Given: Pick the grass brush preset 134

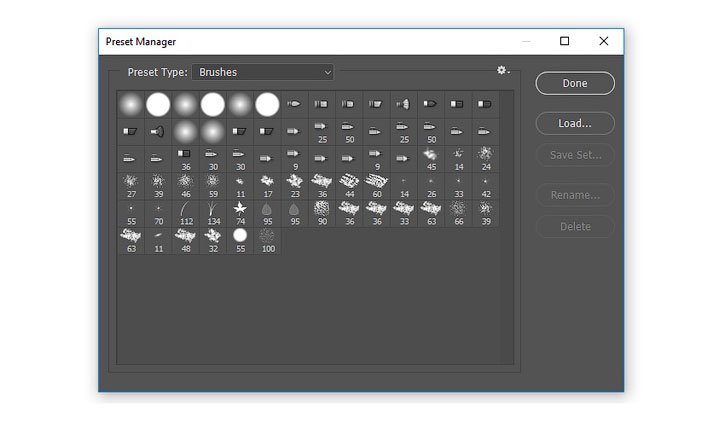Looking at the screenshot, I should pos(213,213).
